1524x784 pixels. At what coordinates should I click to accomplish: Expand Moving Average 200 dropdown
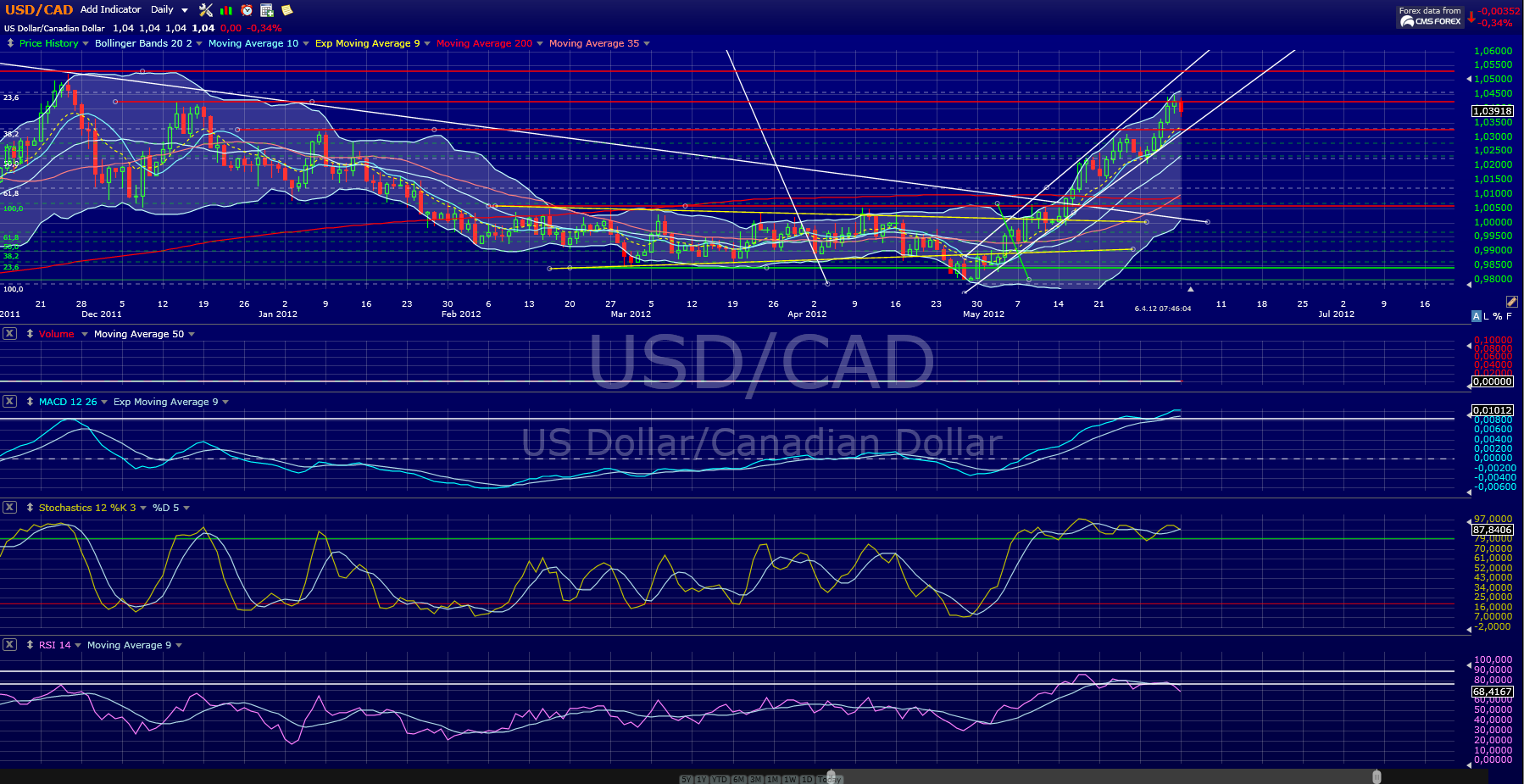coord(540,43)
